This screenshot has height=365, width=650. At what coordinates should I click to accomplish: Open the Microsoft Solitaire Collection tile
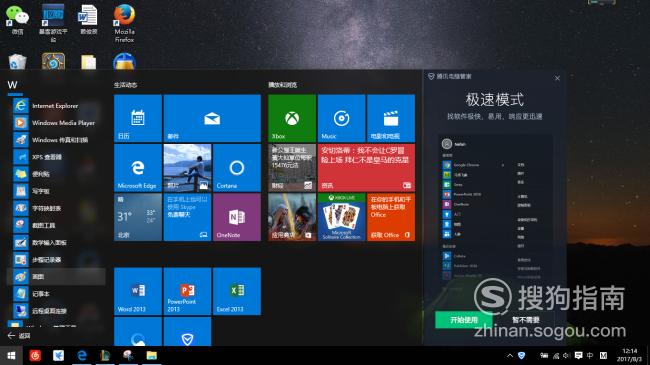(x=342, y=217)
